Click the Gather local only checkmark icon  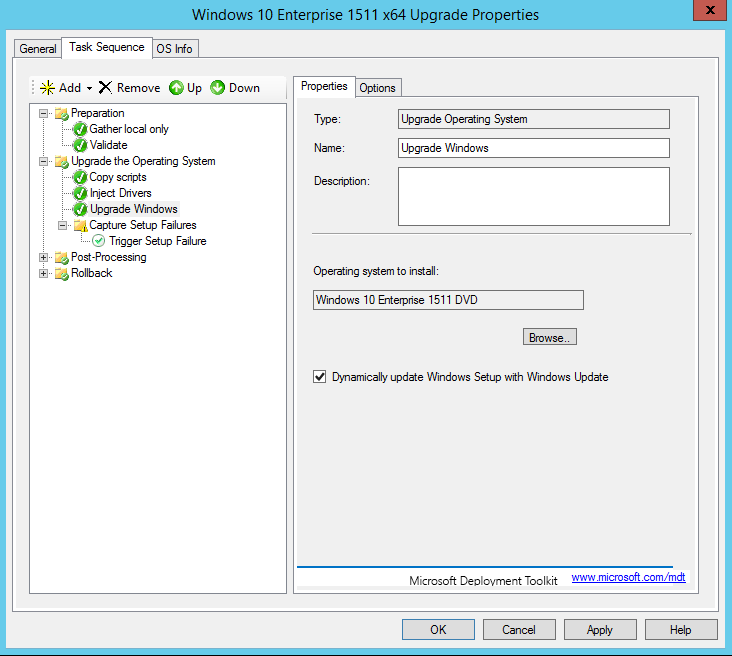[x=80, y=129]
